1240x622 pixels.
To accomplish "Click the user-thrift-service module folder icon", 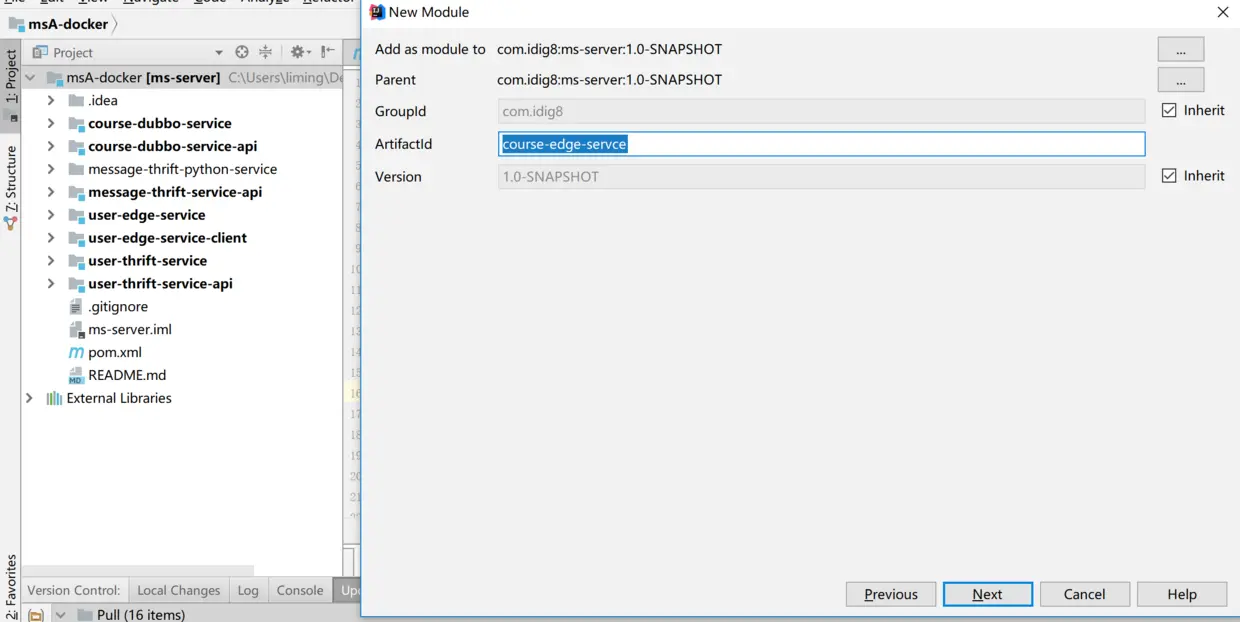I will tap(76, 261).
